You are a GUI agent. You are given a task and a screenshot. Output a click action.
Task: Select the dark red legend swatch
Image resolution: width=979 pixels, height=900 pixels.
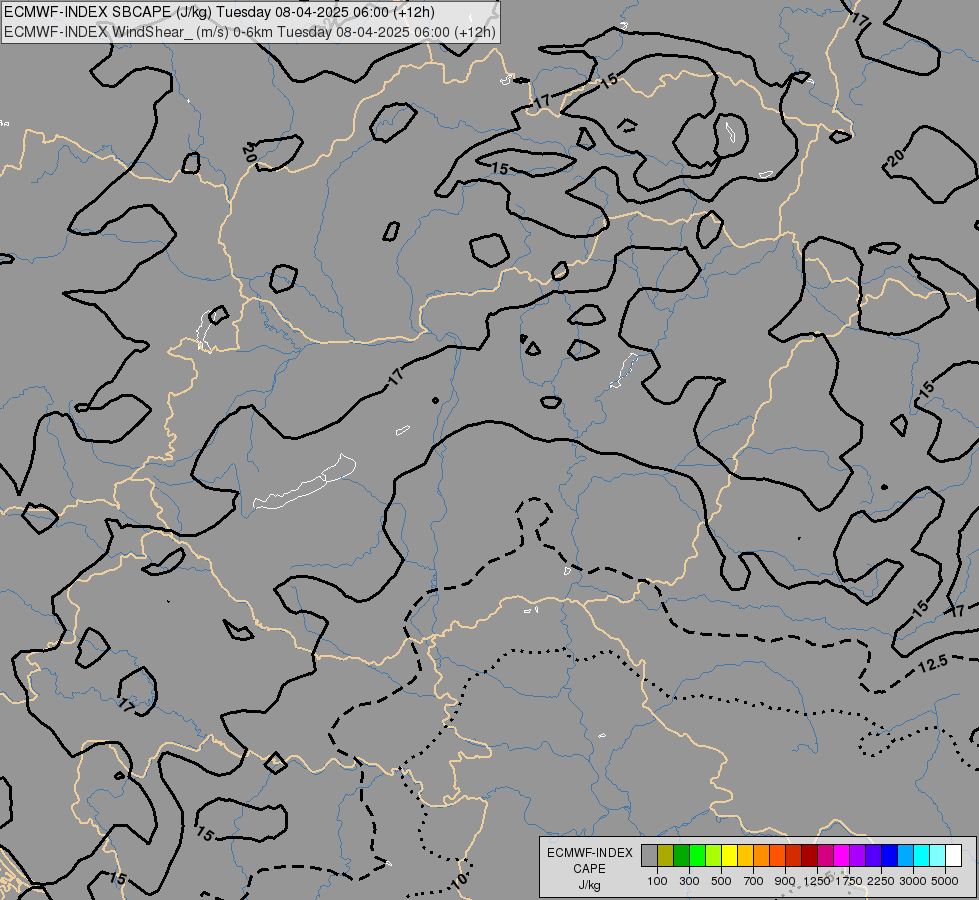[809, 855]
